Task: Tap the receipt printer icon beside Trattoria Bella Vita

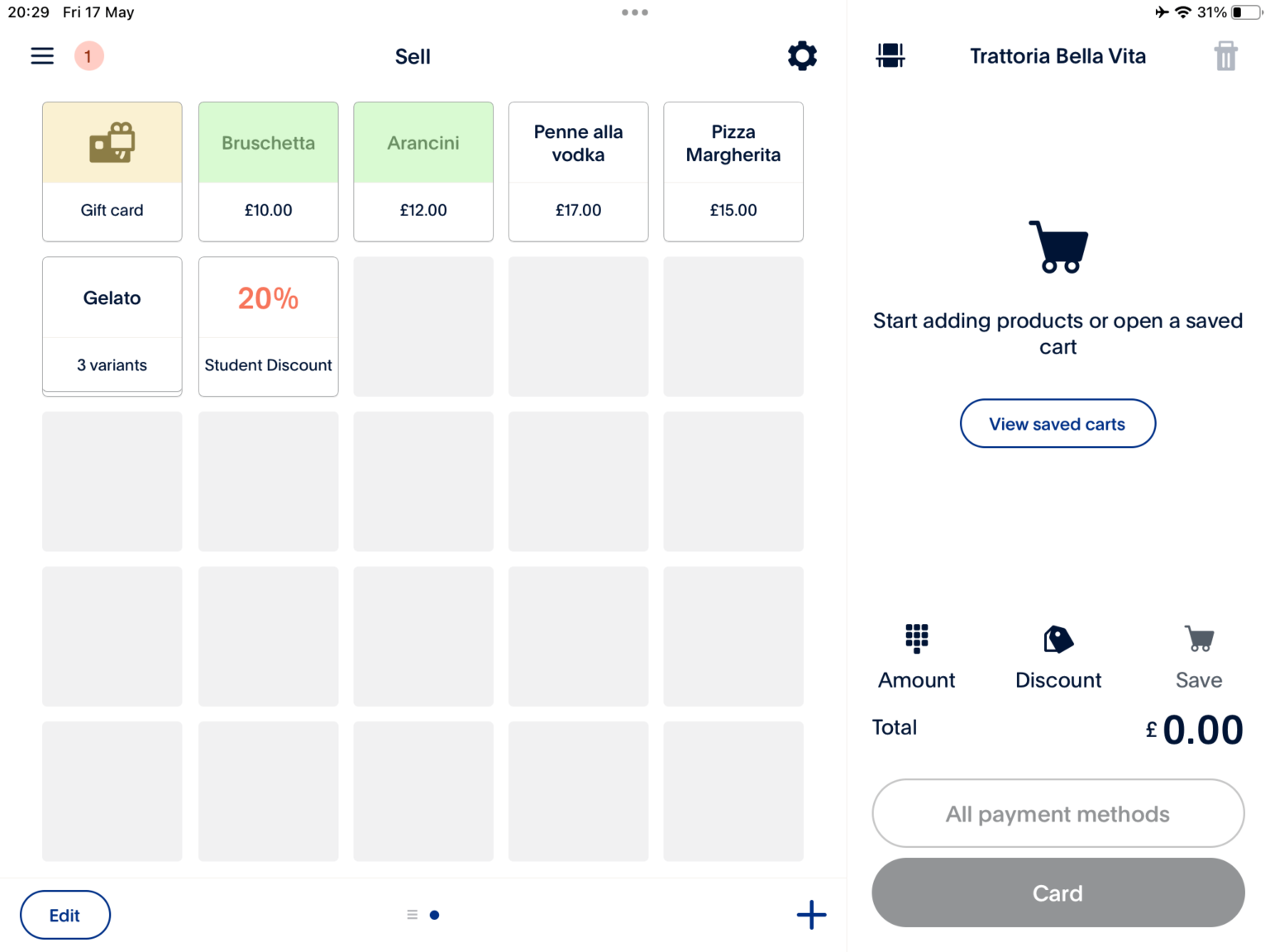Action: [890, 55]
